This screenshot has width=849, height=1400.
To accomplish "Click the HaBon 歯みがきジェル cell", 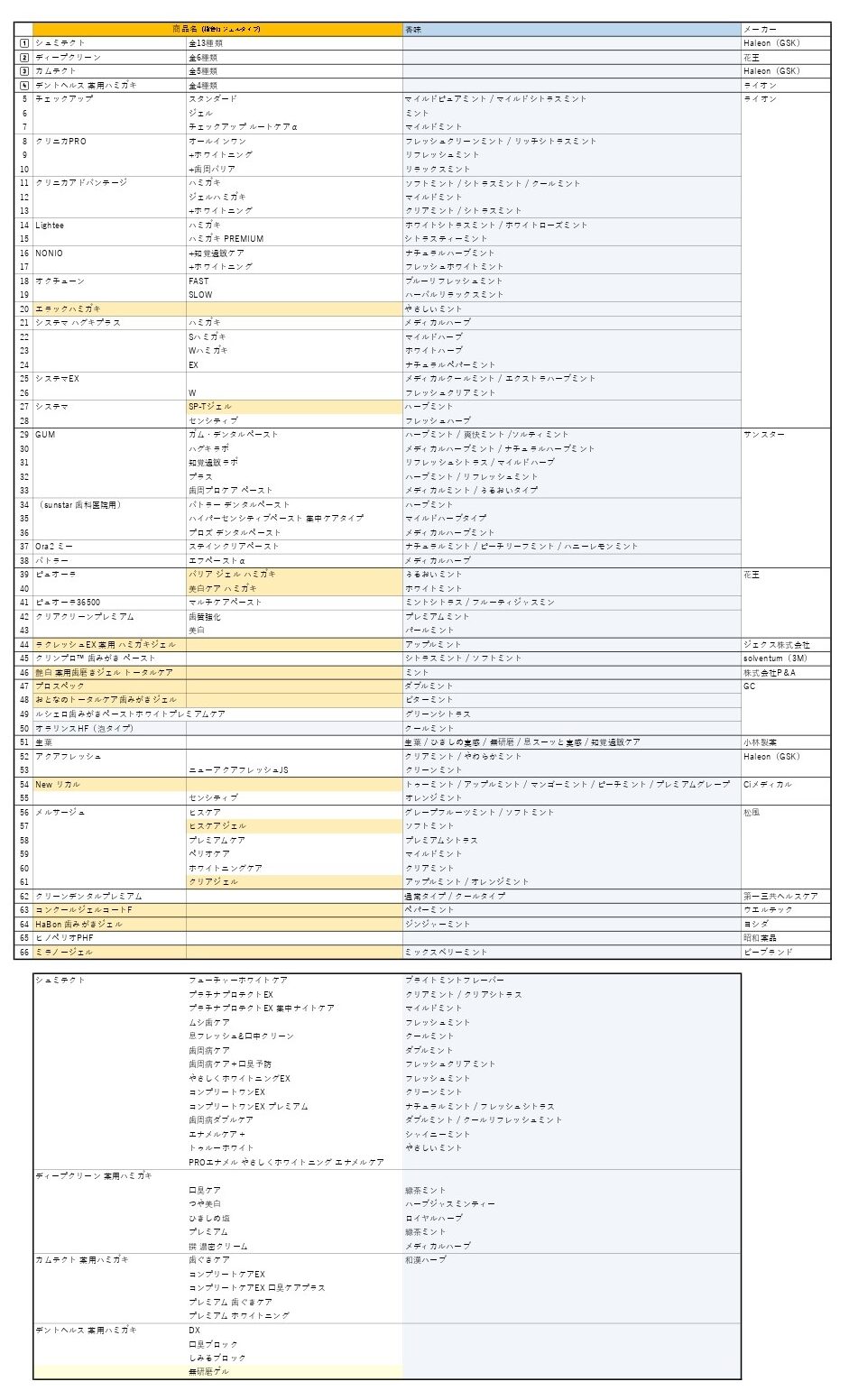I will coord(110,925).
